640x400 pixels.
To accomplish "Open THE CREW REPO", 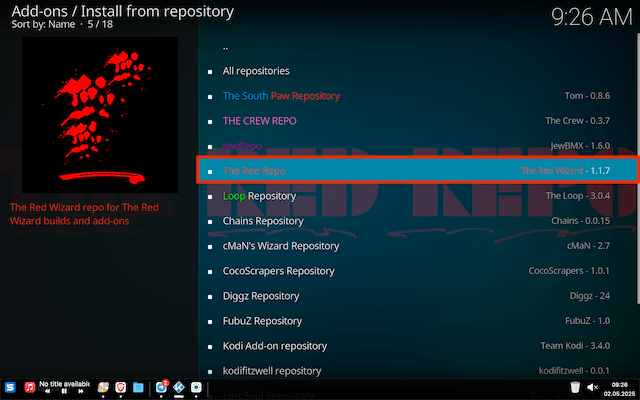I will point(417,121).
